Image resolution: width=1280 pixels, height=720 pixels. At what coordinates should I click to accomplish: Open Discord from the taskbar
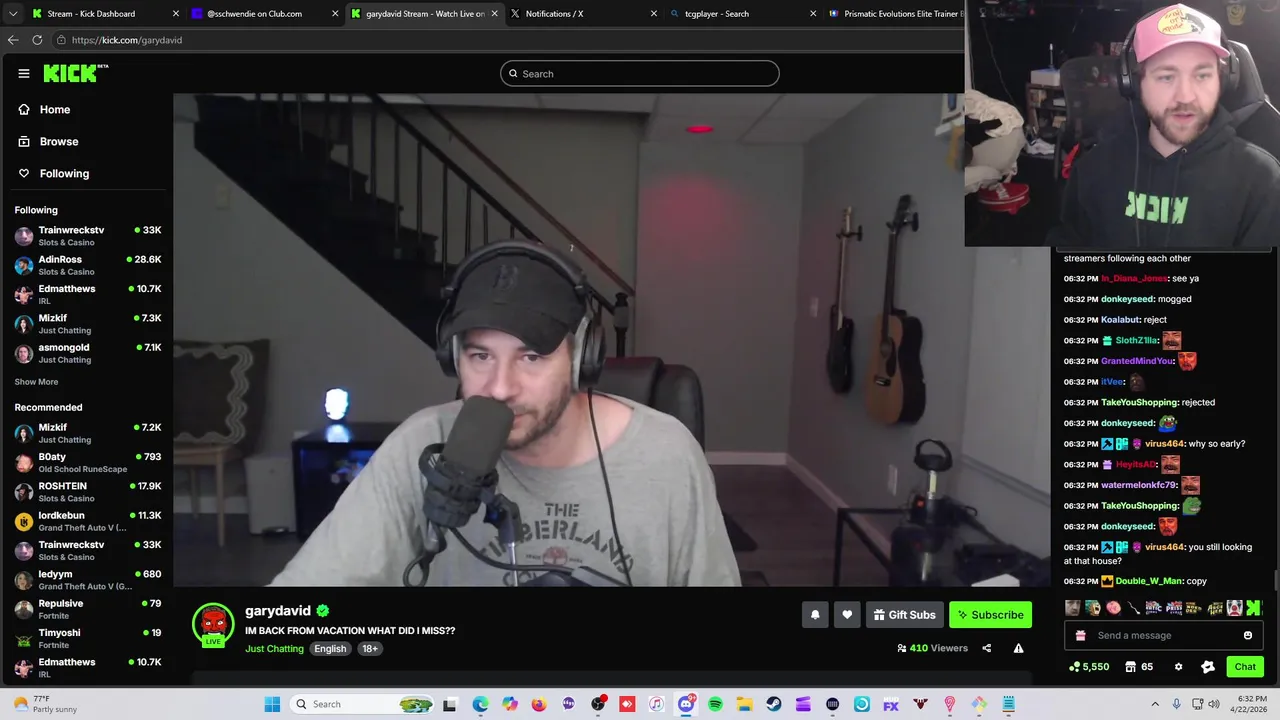[686, 704]
